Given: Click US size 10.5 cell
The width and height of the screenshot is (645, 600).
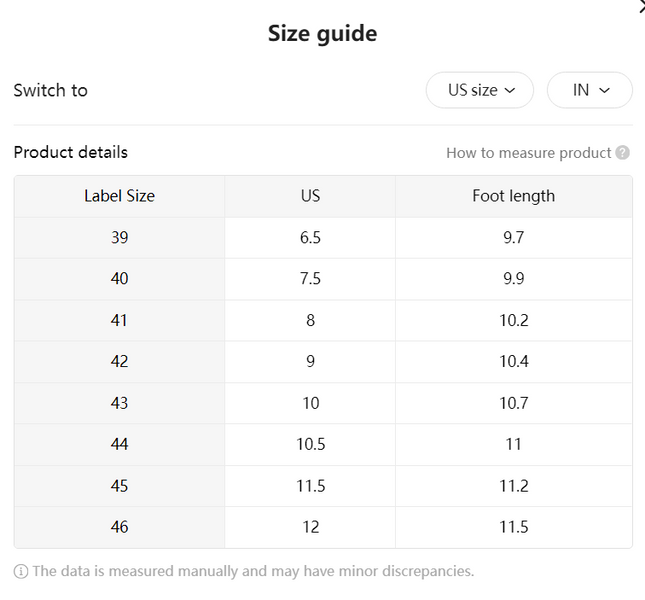Looking at the screenshot, I should 310,445.
